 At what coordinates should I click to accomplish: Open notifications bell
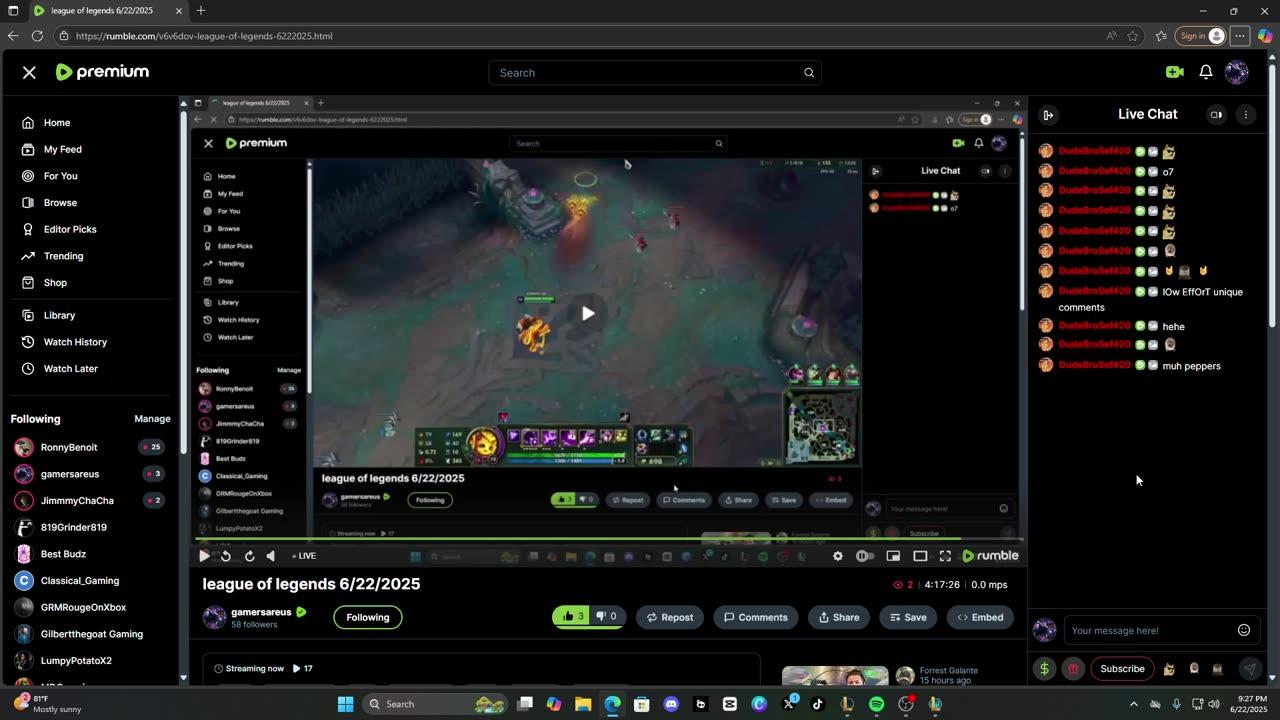pos(1206,72)
